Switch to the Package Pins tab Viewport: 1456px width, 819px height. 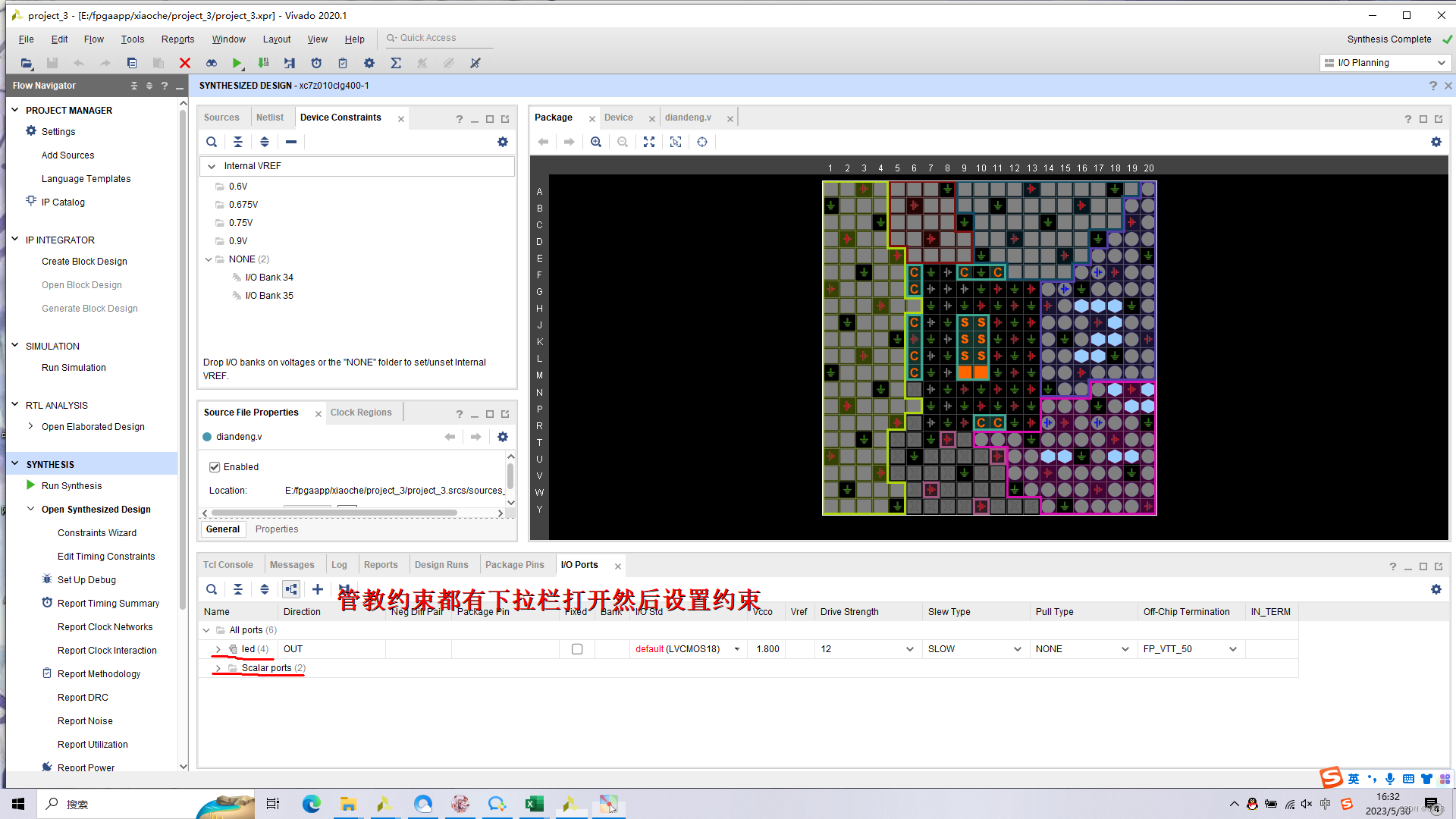[514, 565]
